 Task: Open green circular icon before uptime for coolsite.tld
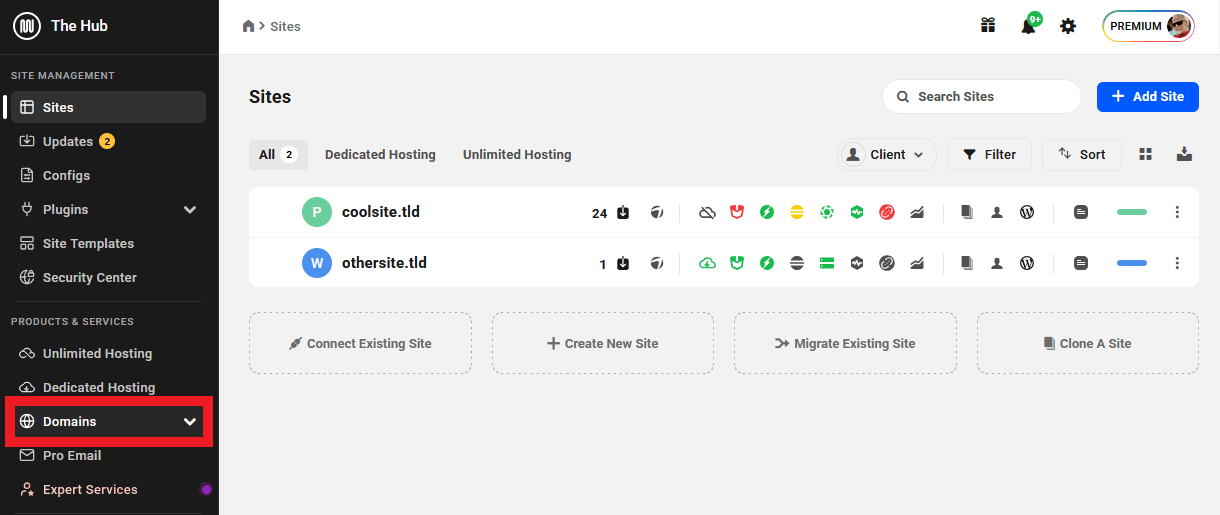click(x=827, y=212)
